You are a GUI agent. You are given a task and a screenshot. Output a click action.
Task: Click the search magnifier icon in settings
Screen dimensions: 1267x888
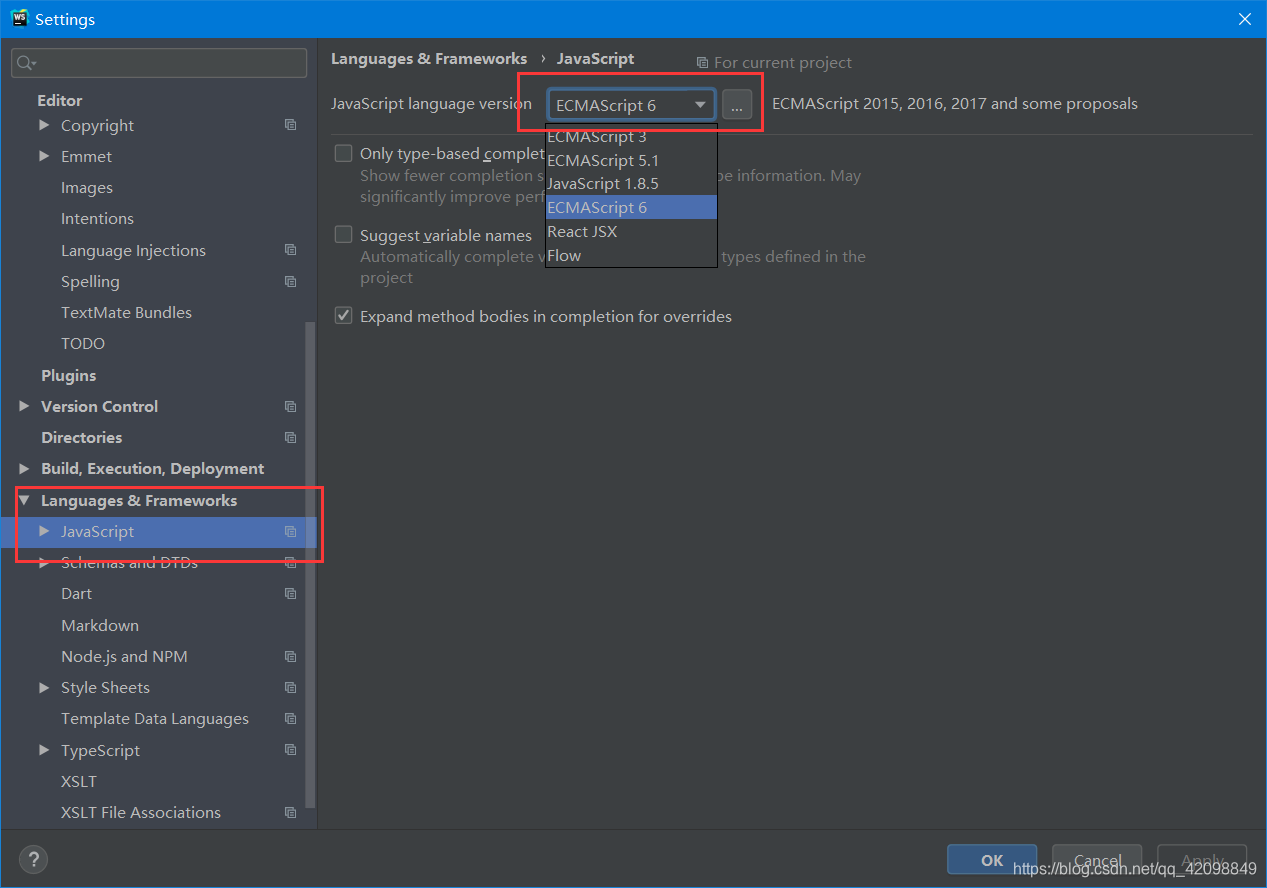pyautogui.click(x=24, y=63)
